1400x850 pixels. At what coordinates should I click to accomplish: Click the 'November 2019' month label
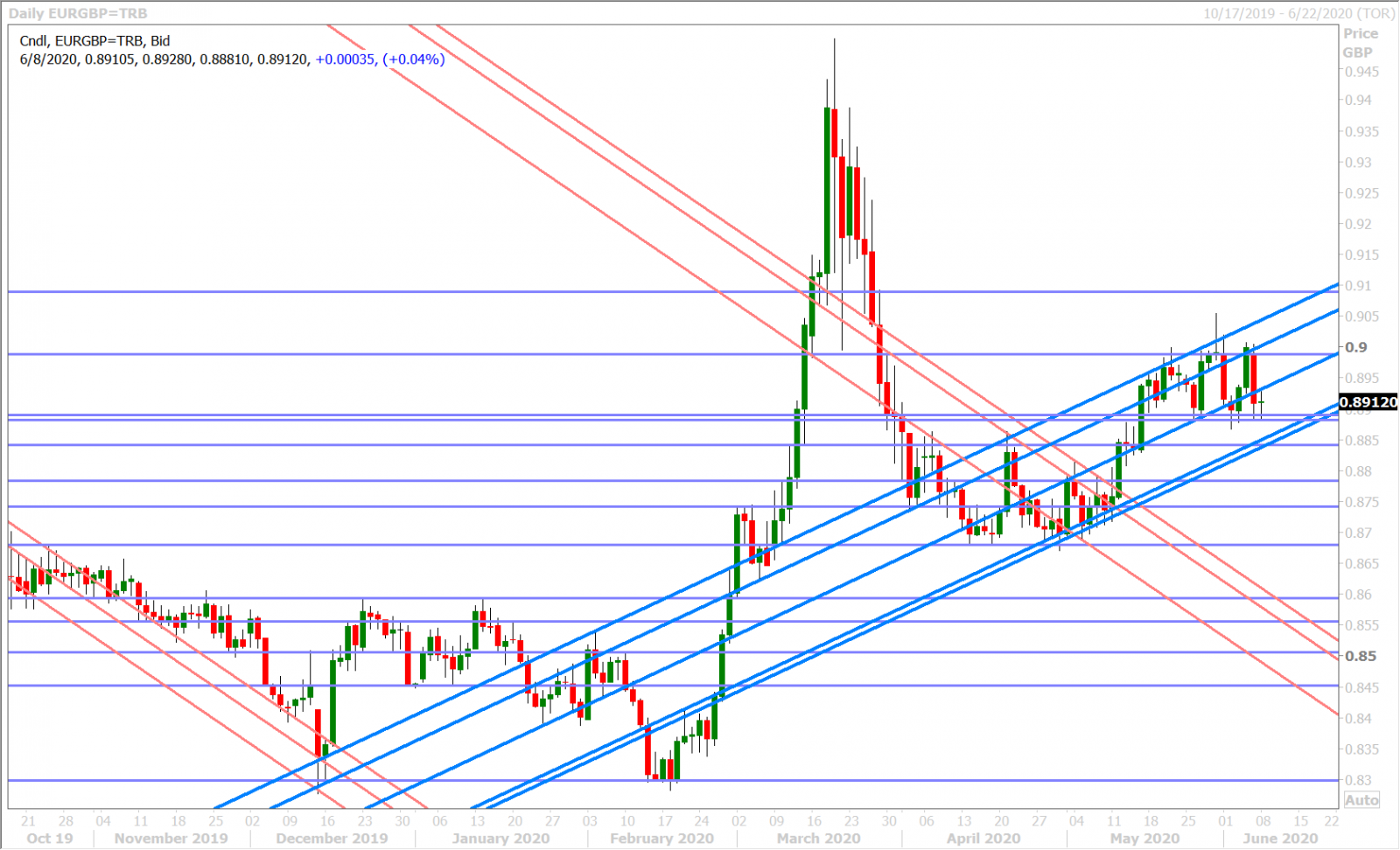click(x=171, y=839)
